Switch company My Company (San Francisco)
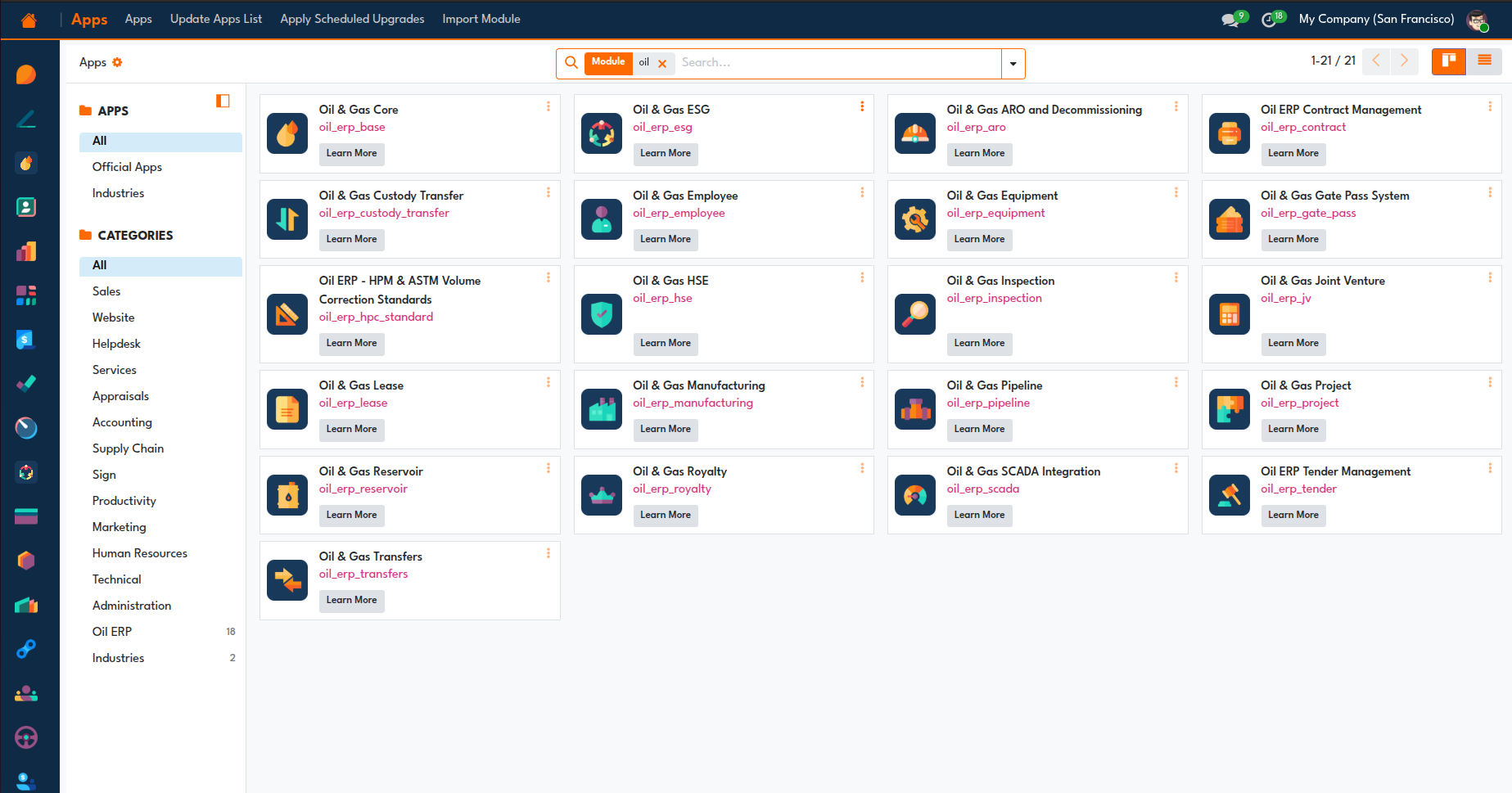 click(x=1376, y=19)
